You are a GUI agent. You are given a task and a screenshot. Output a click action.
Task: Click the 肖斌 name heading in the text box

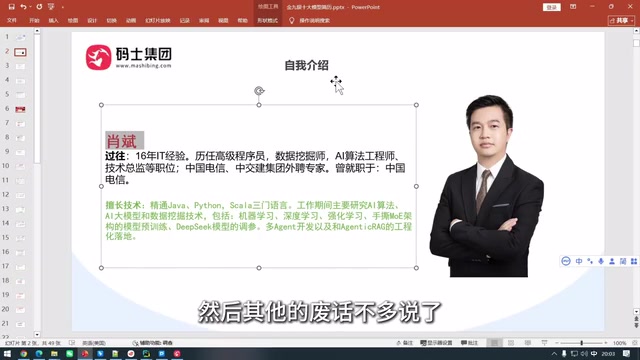click(121, 141)
